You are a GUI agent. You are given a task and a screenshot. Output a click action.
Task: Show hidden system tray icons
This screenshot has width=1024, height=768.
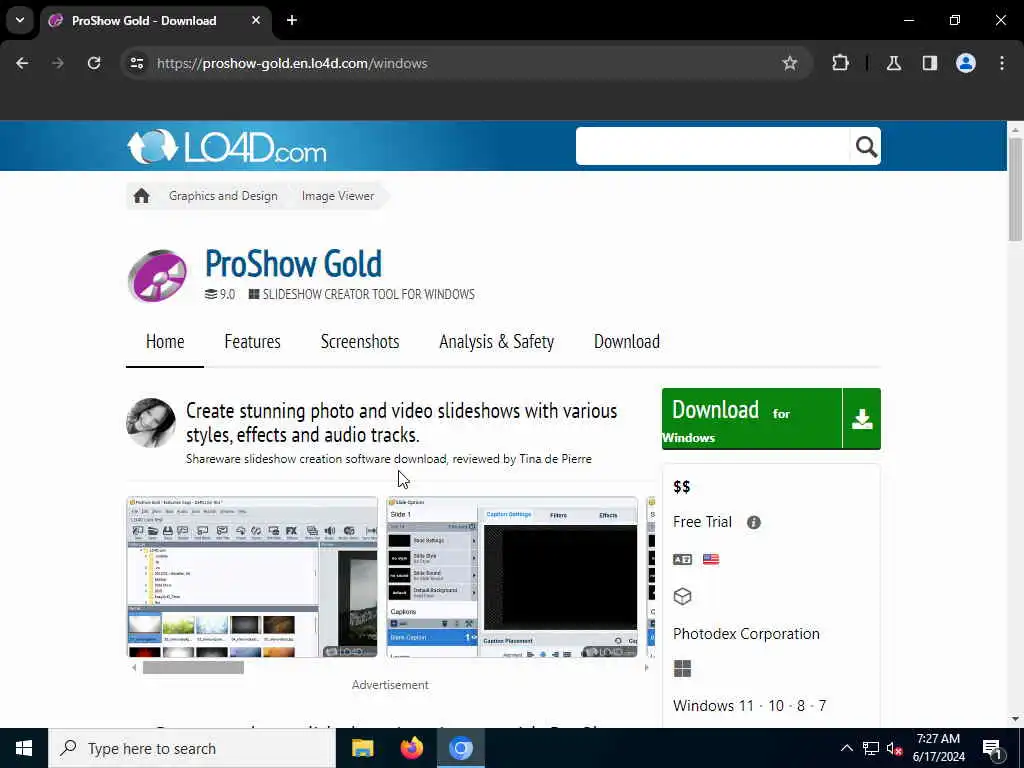click(846, 748)
